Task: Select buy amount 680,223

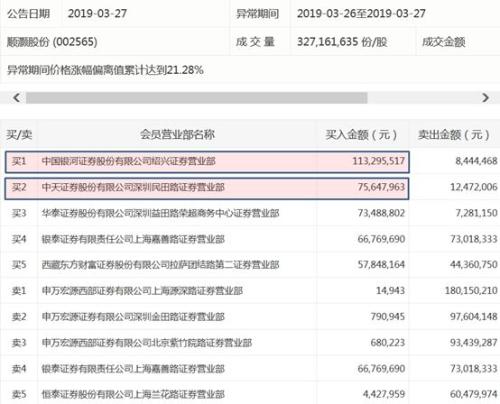Action: coord(388,343)
